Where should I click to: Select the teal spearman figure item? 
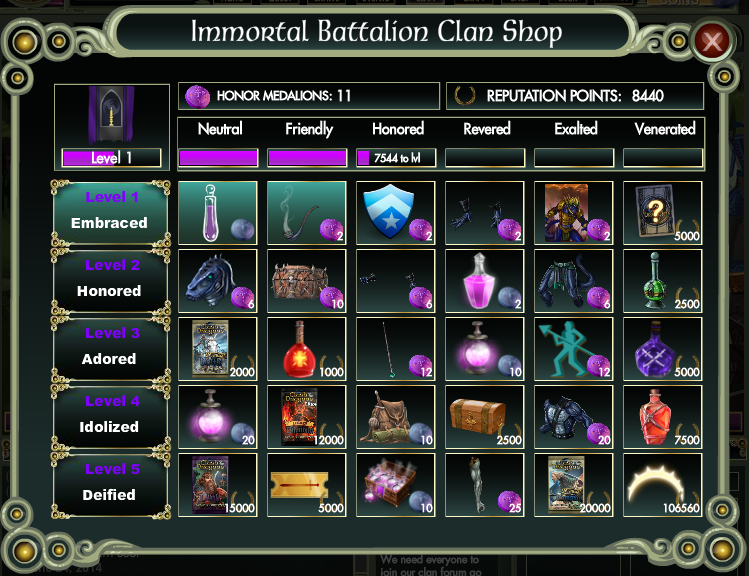(573, 349)
